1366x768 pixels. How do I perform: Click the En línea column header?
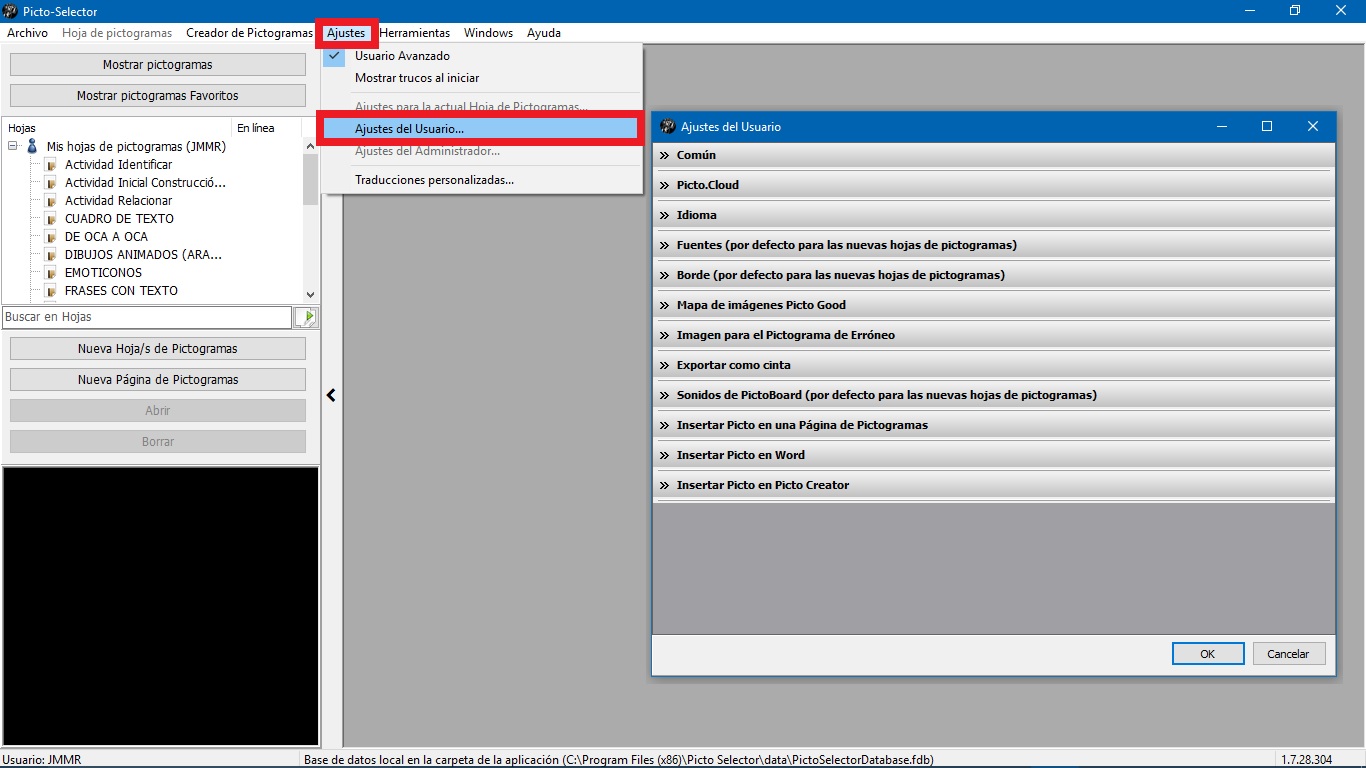click(x=267, y=128)
